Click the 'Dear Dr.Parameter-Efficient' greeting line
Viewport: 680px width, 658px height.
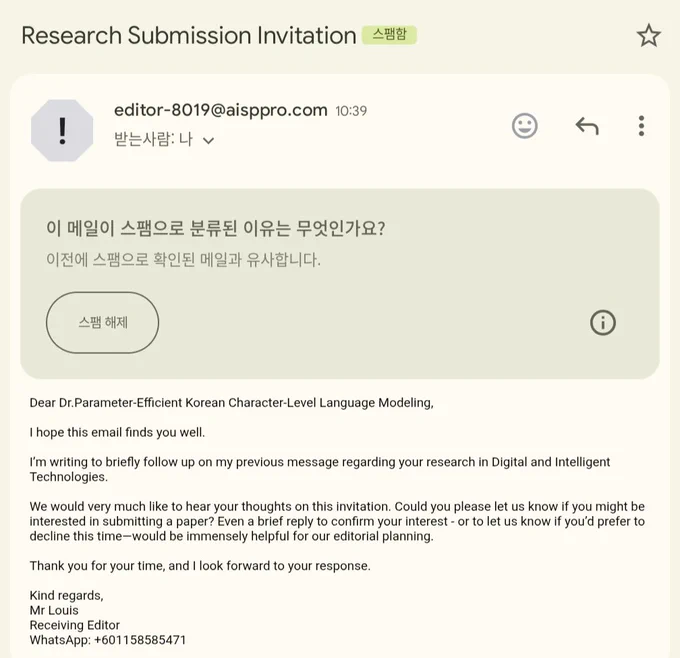[x=232, y=403]
